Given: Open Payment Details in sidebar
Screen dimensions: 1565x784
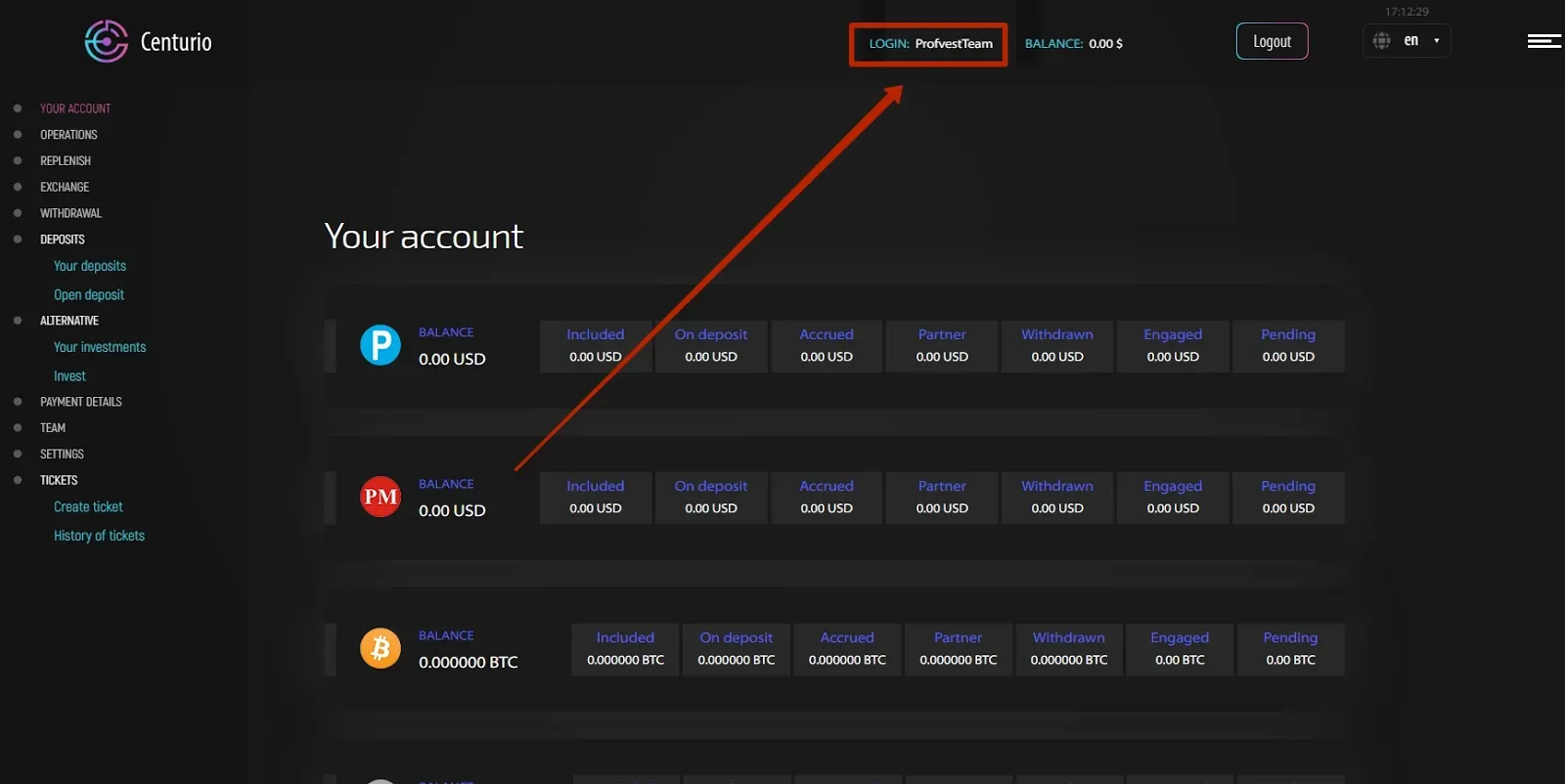Looking at the screenshot, I should coord(81,402).
